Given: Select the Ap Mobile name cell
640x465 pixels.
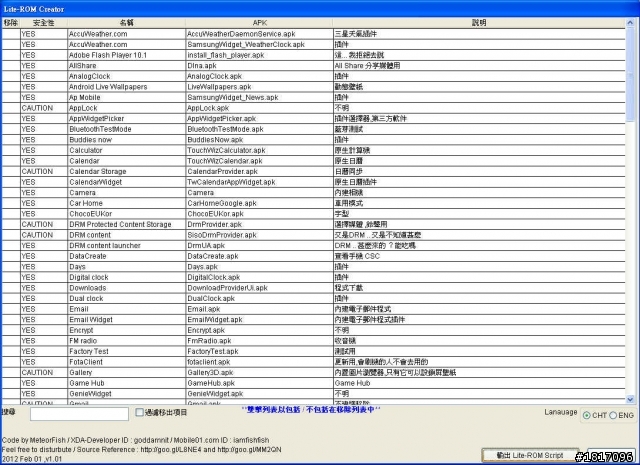Looking at the screenshot, I should (126, 98).
